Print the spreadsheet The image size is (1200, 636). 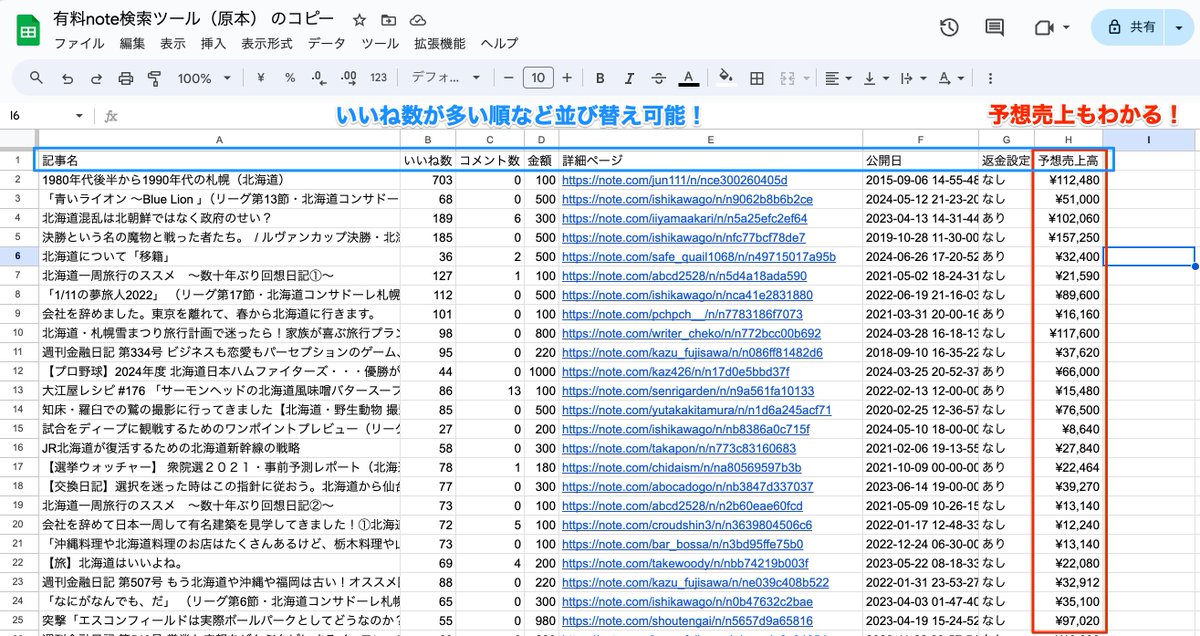click(125, 78)
